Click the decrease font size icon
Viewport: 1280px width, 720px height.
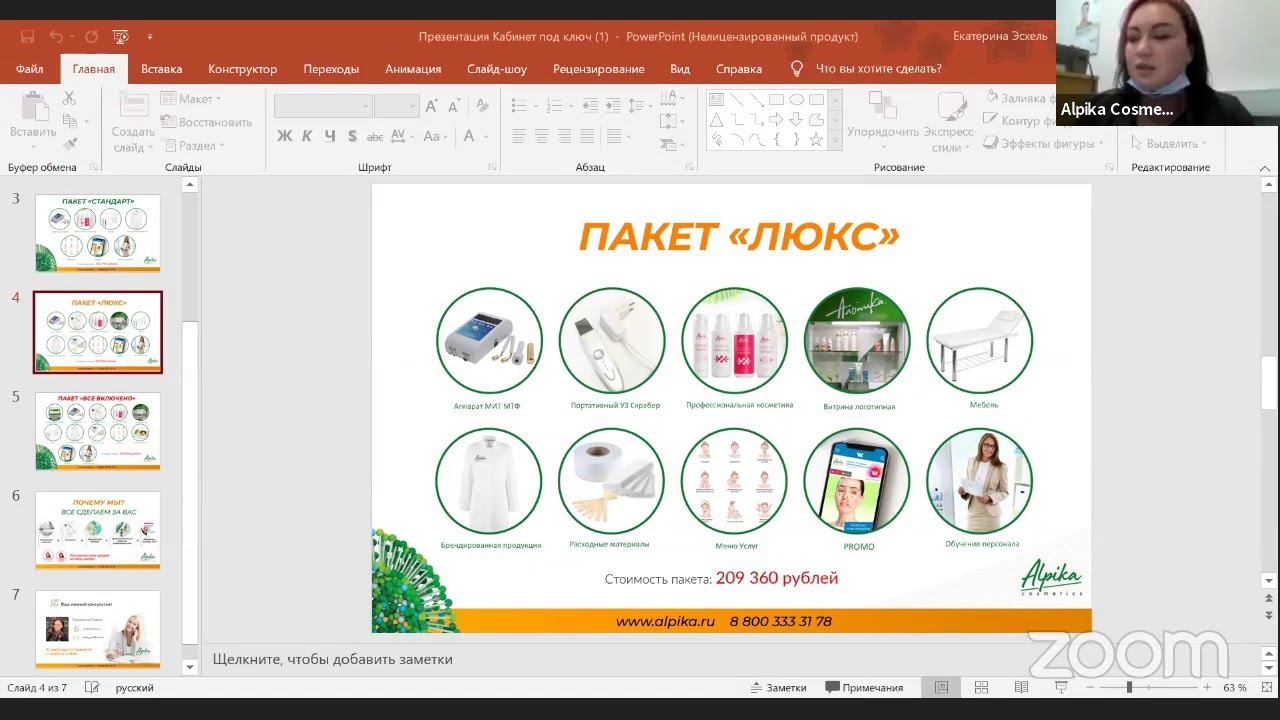455,106
